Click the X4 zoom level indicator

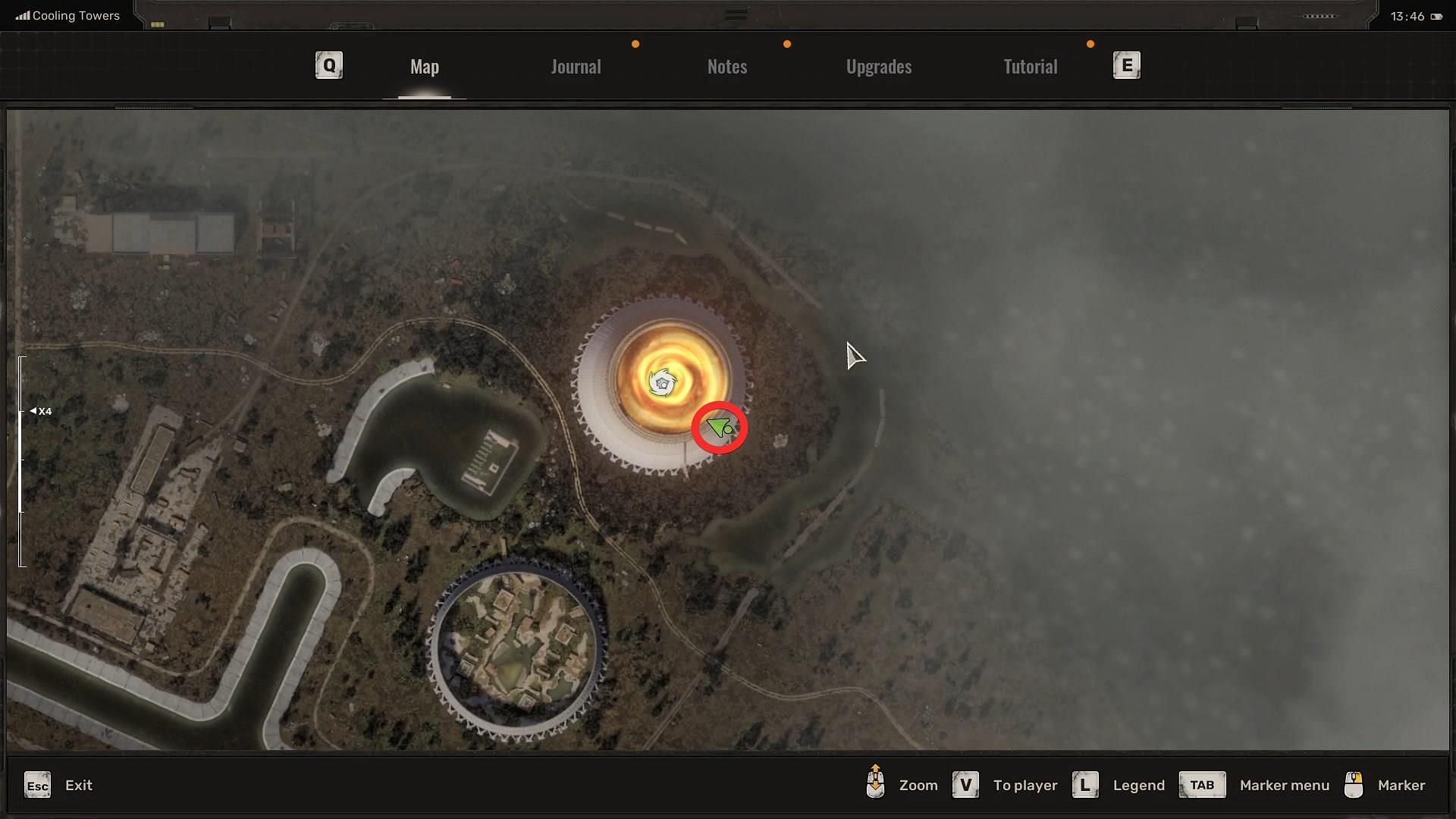pyautogui.click(x=41, y=411)
